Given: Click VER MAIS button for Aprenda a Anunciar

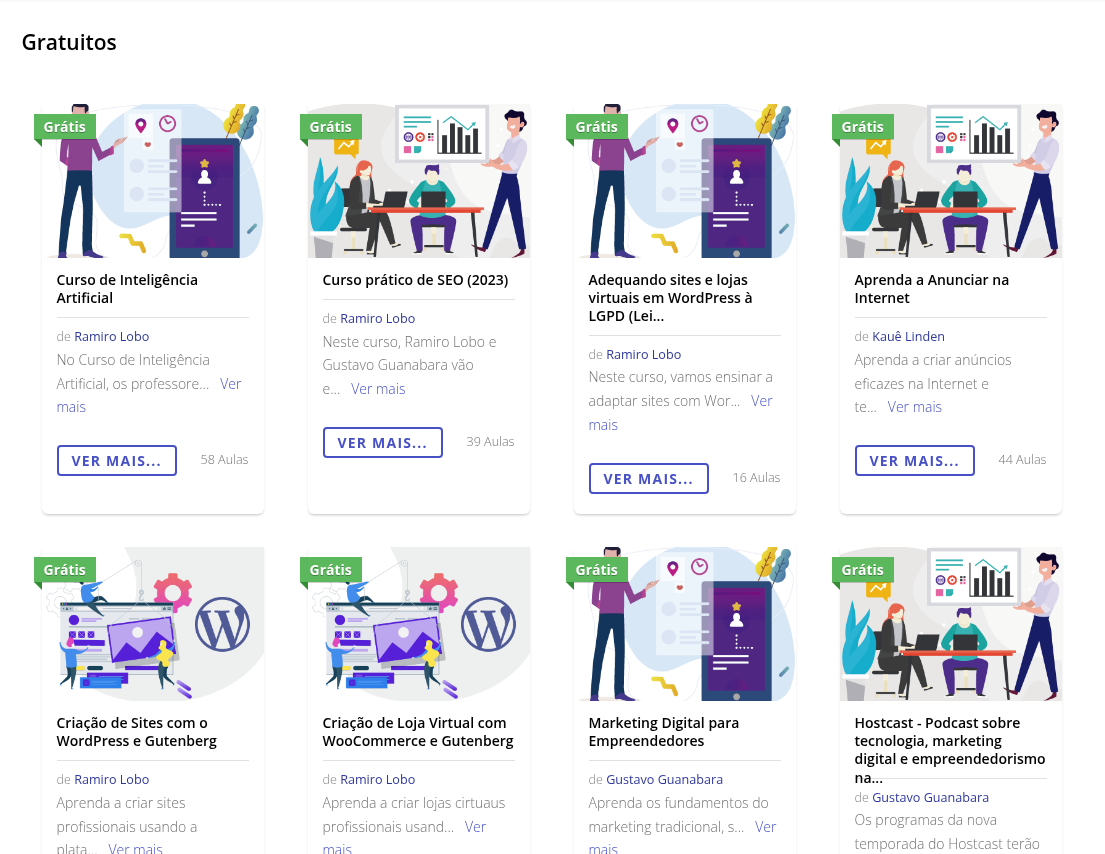Looking at the screenshot, I should (x=915, y=461).
